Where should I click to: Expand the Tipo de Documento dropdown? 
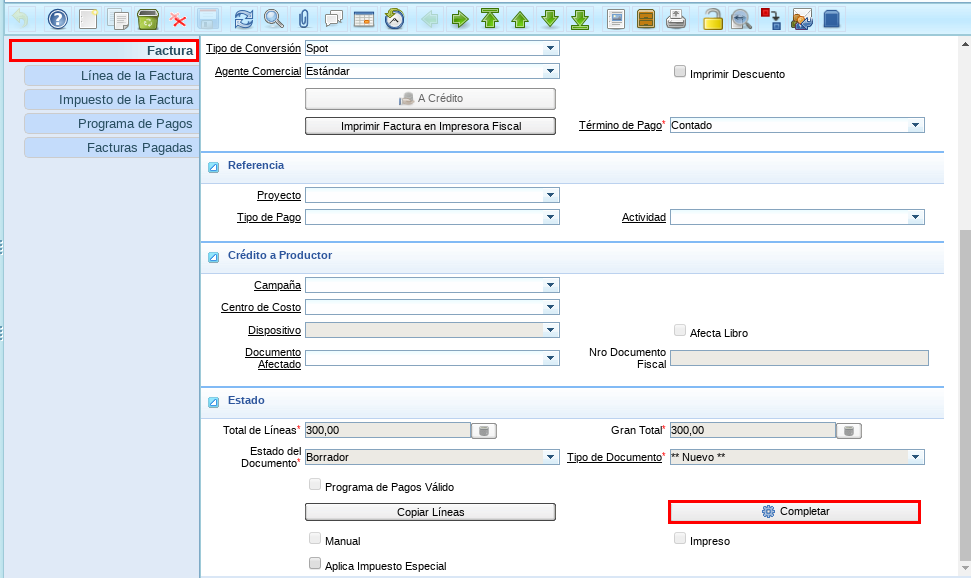pyautogui.click(x=915, y=457)
